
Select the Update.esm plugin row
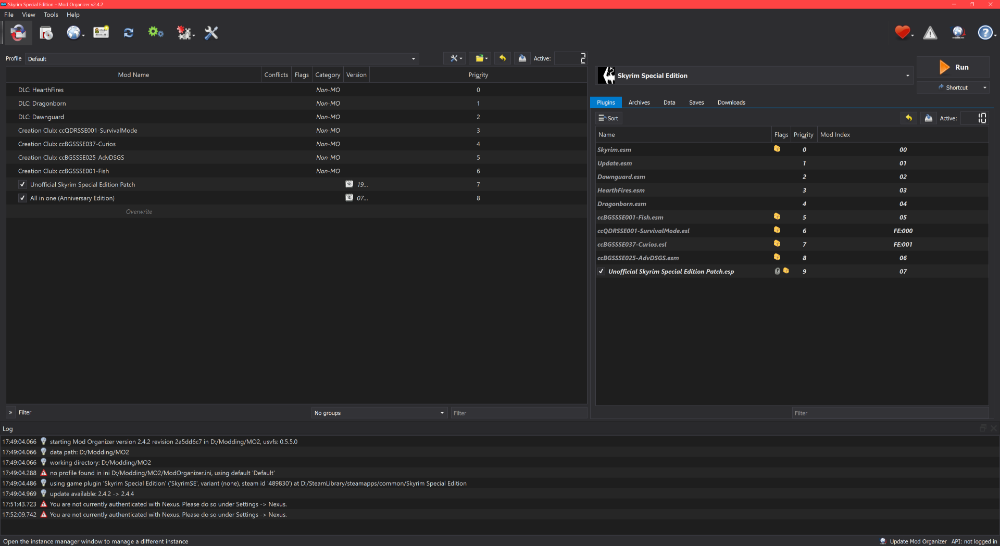(792, 163)
